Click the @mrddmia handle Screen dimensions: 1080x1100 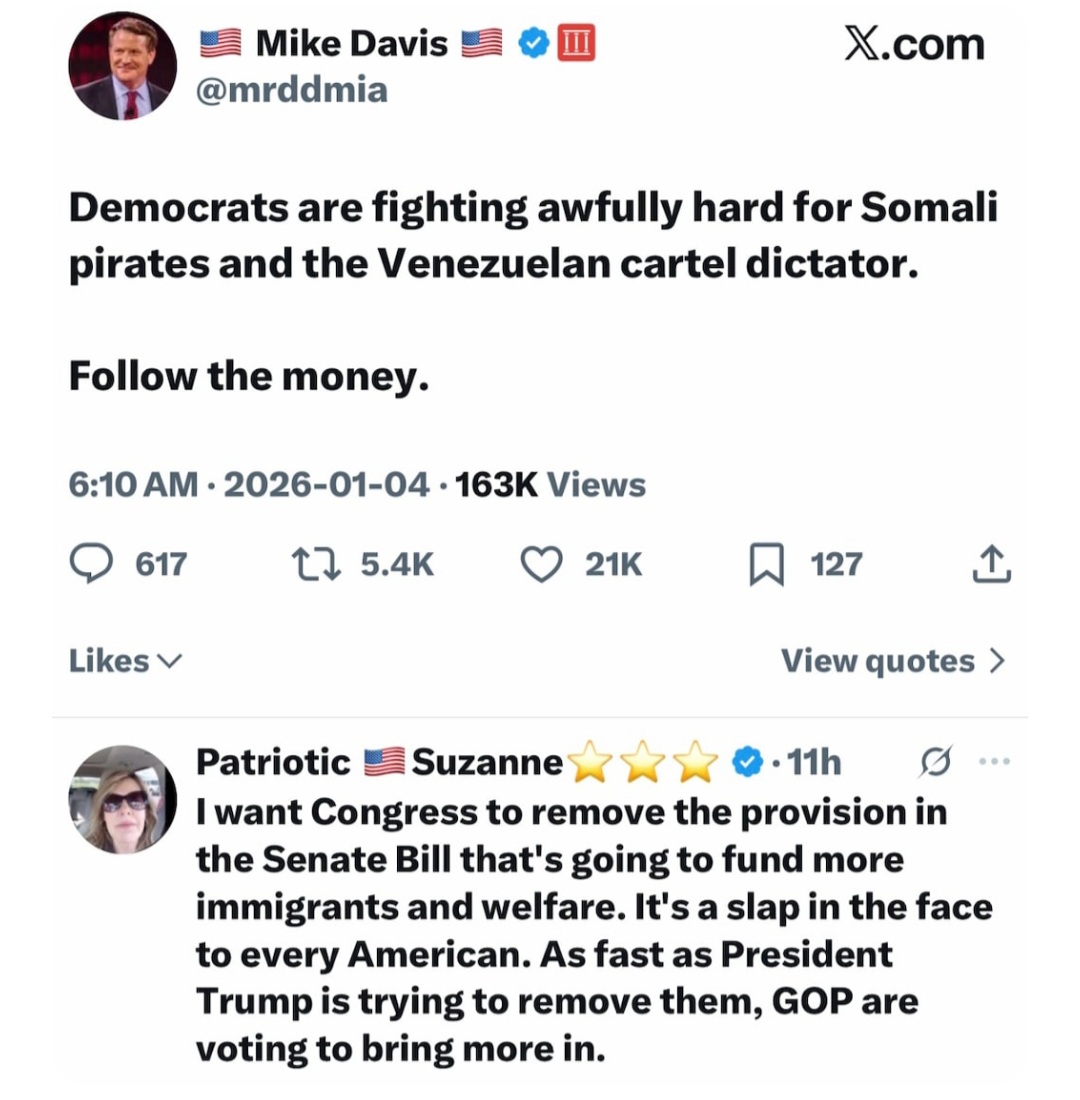(x=293, y=91)
